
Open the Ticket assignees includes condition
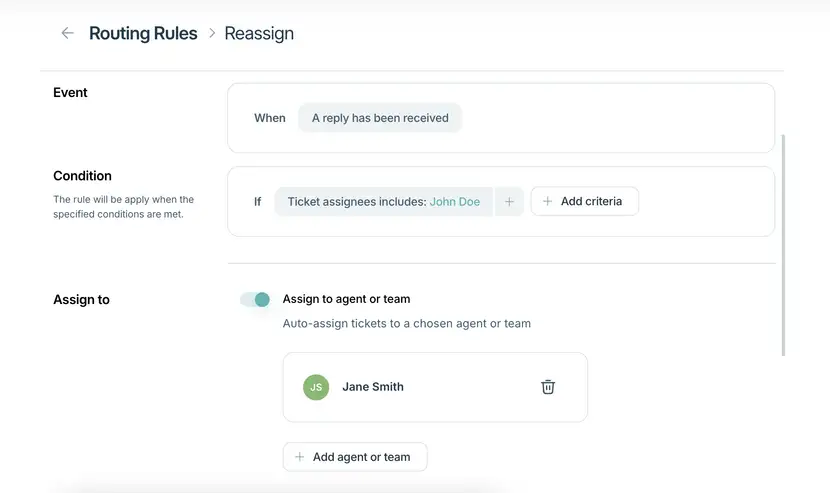[384, 201]
